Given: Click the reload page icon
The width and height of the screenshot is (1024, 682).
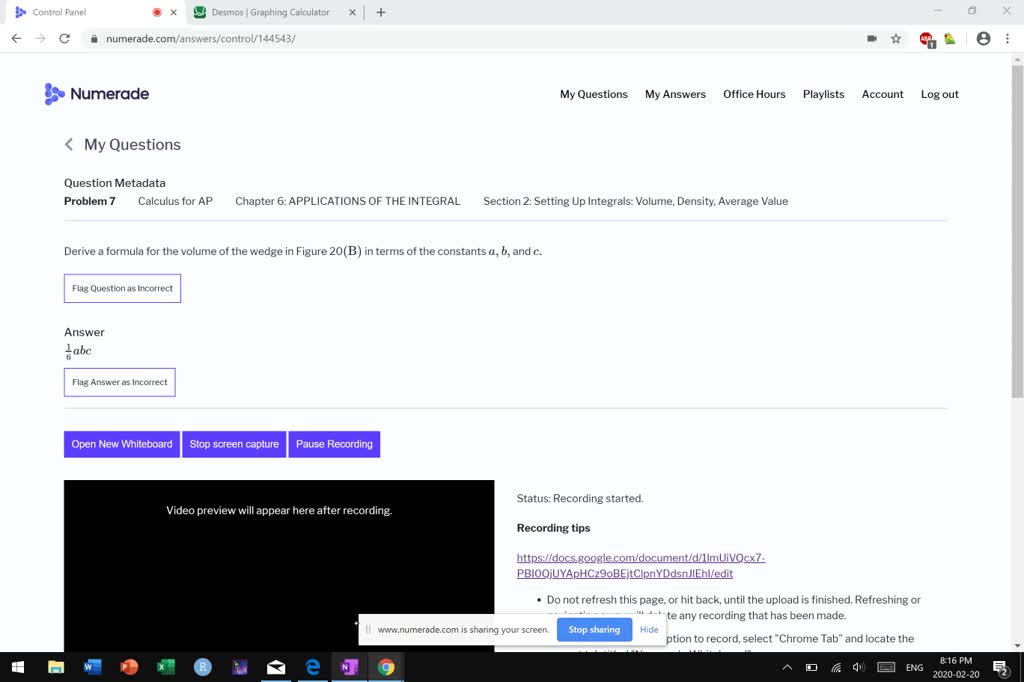Looking at the screenshot, I should pos(65,38).
